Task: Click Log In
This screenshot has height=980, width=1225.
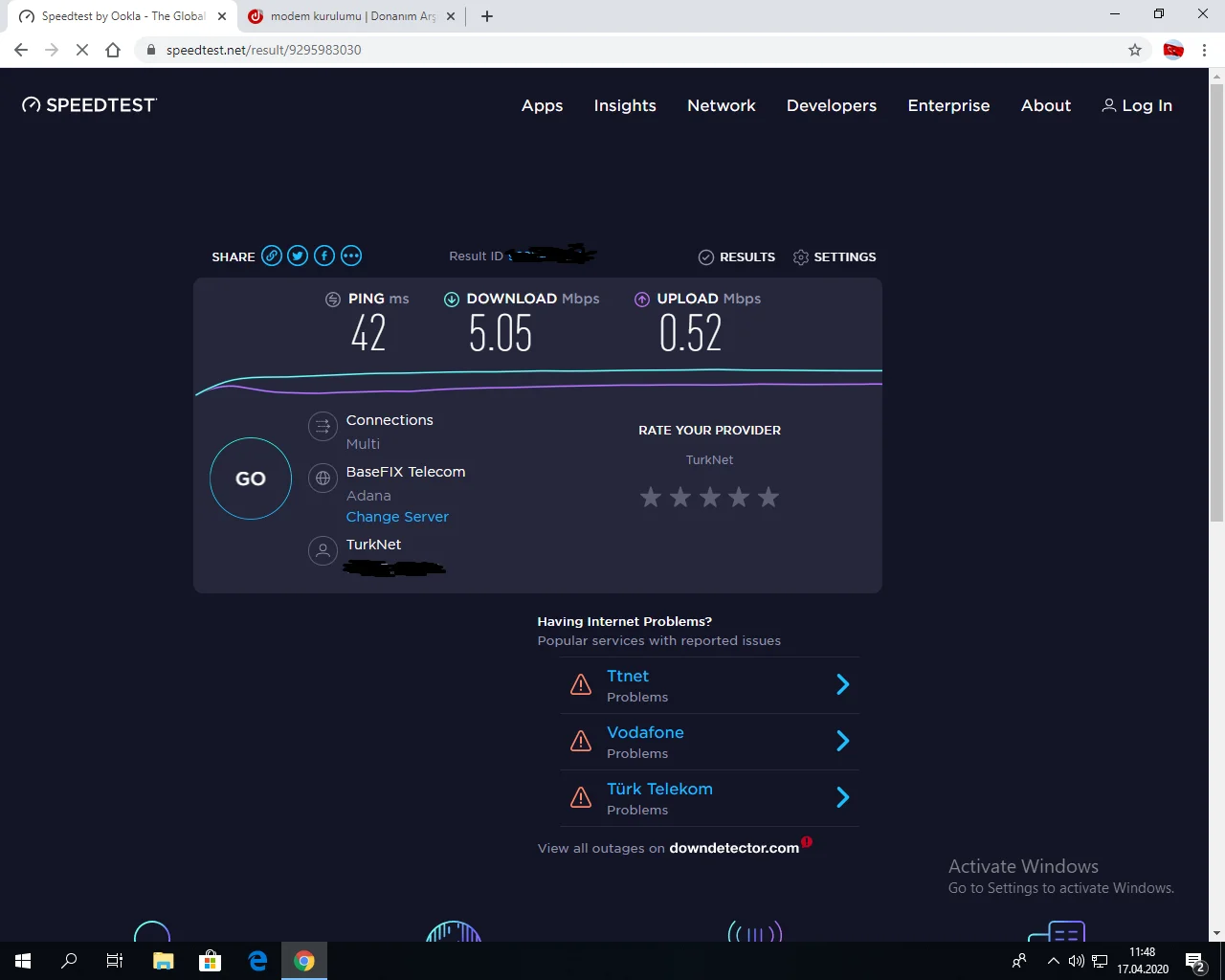Action: [x=1137, y=105]
